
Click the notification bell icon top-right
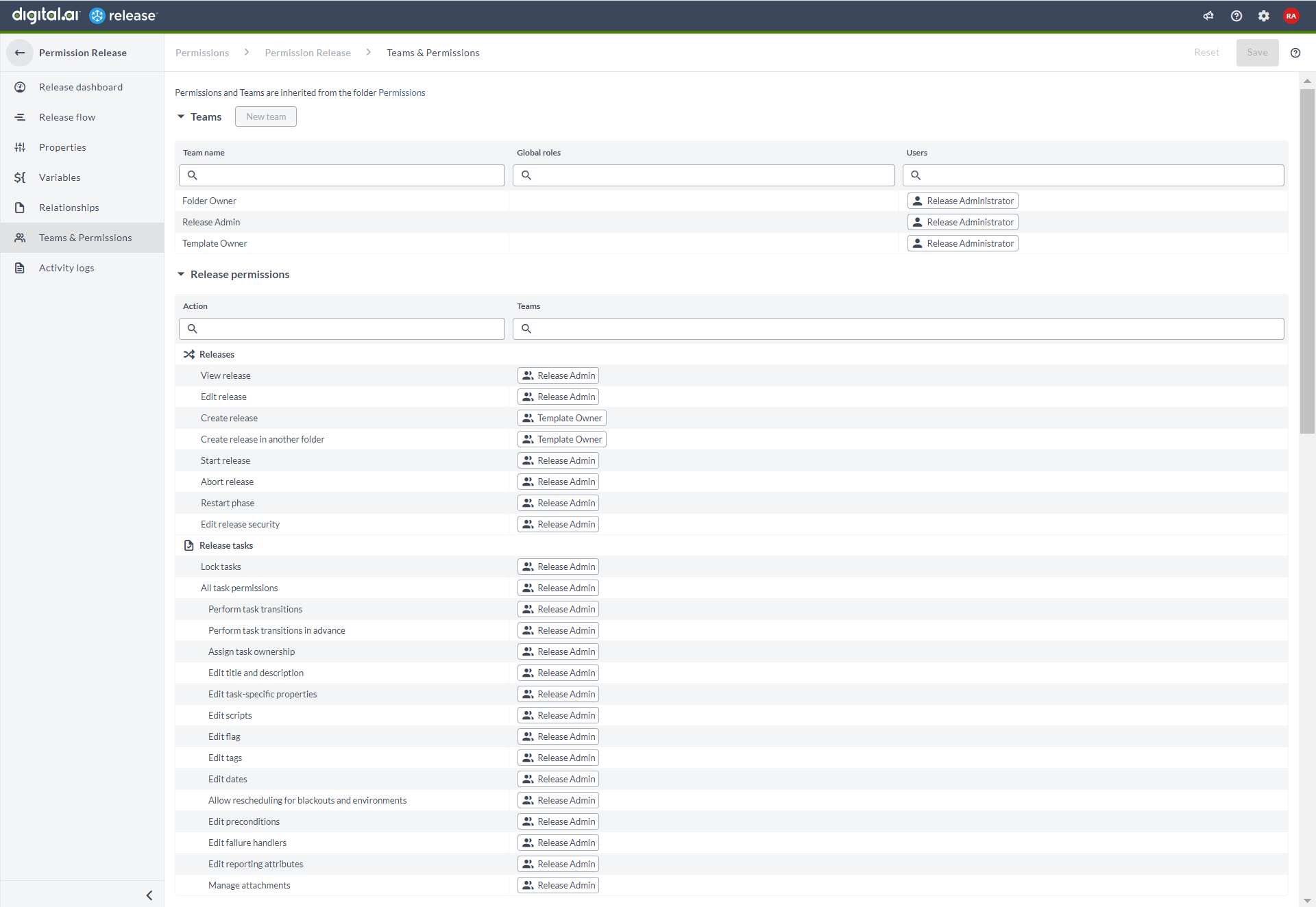[x=1209, y=15]
